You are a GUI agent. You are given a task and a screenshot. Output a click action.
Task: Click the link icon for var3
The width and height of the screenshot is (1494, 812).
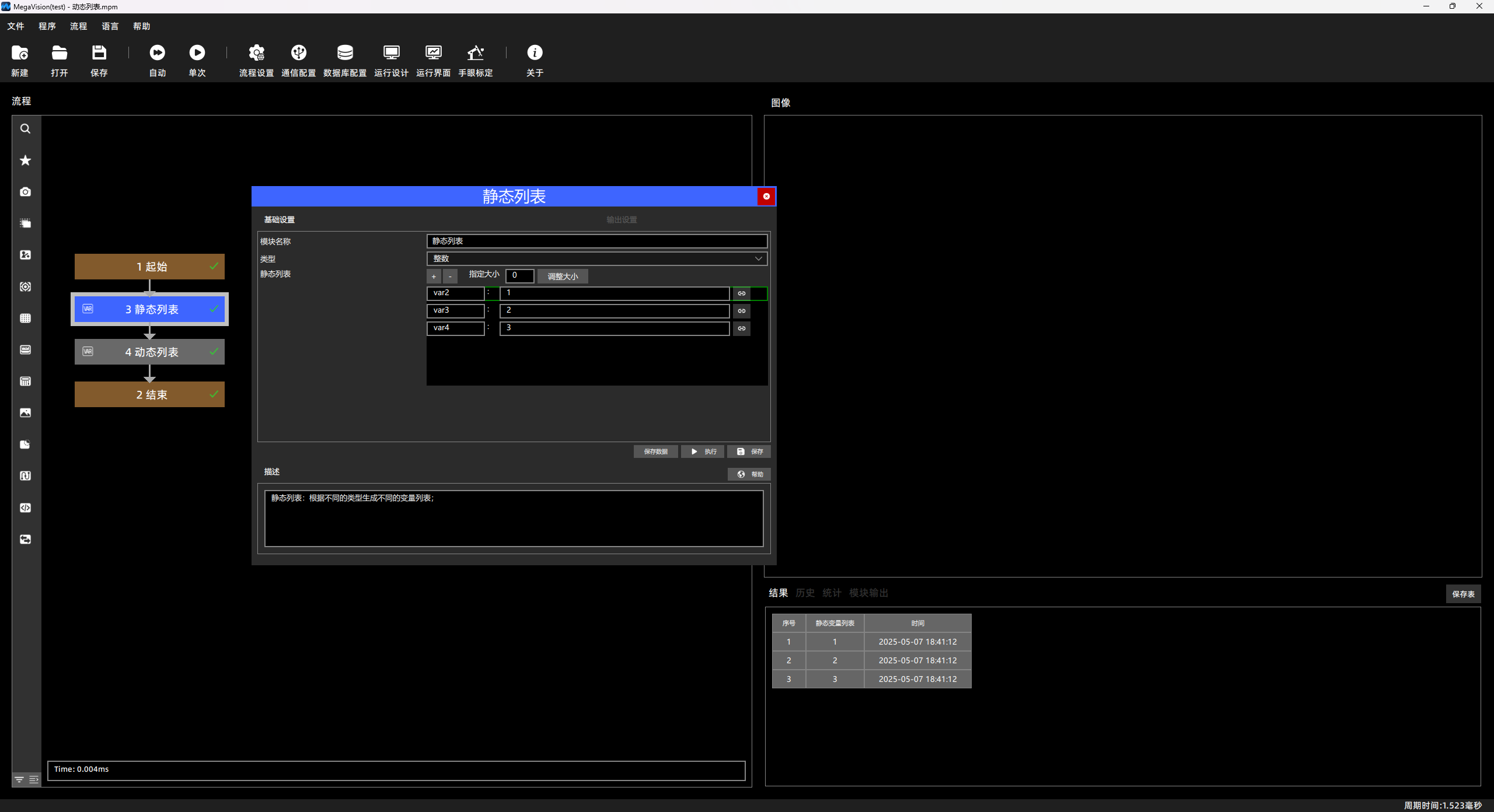[742, 311]
